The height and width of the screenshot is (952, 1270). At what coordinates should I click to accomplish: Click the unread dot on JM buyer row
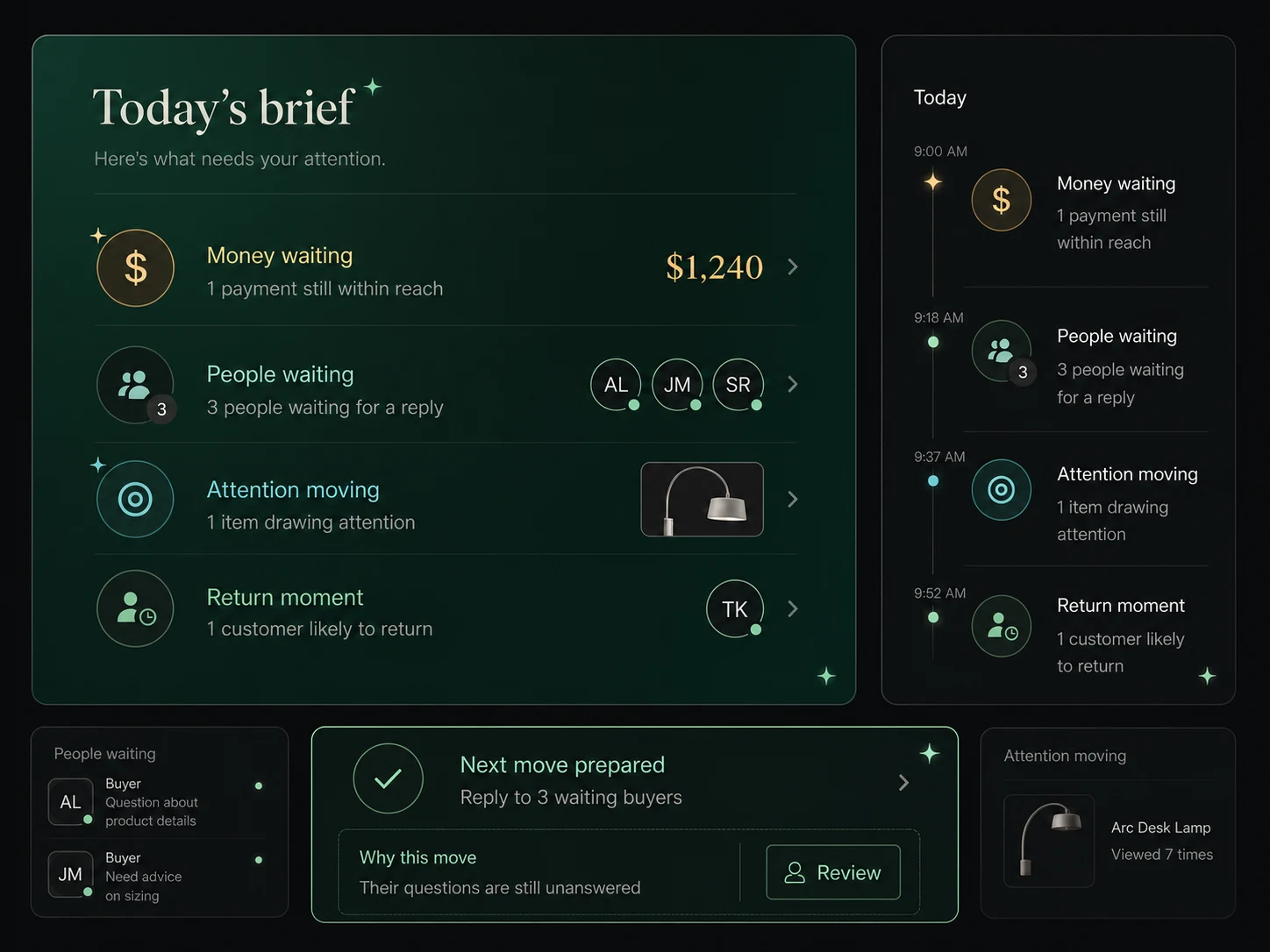click(x=259, y=860)
